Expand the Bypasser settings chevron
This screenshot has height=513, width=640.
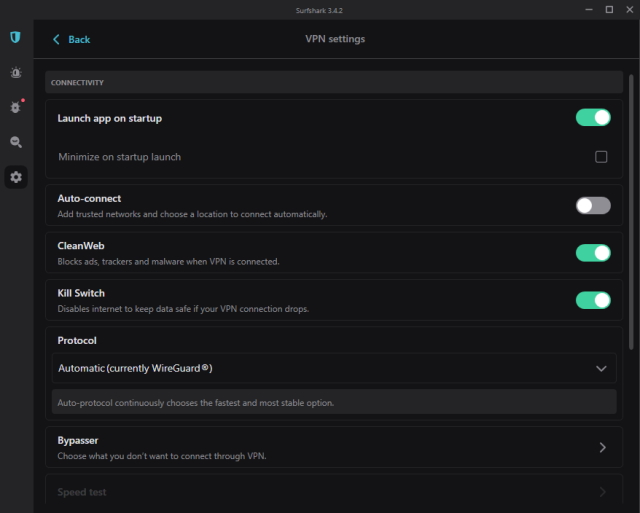tap(602, 447)
